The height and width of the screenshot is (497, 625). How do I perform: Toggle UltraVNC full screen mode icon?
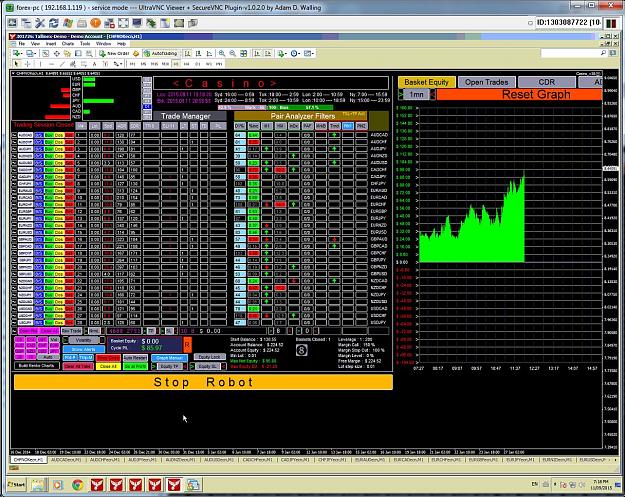pos(123,23)
